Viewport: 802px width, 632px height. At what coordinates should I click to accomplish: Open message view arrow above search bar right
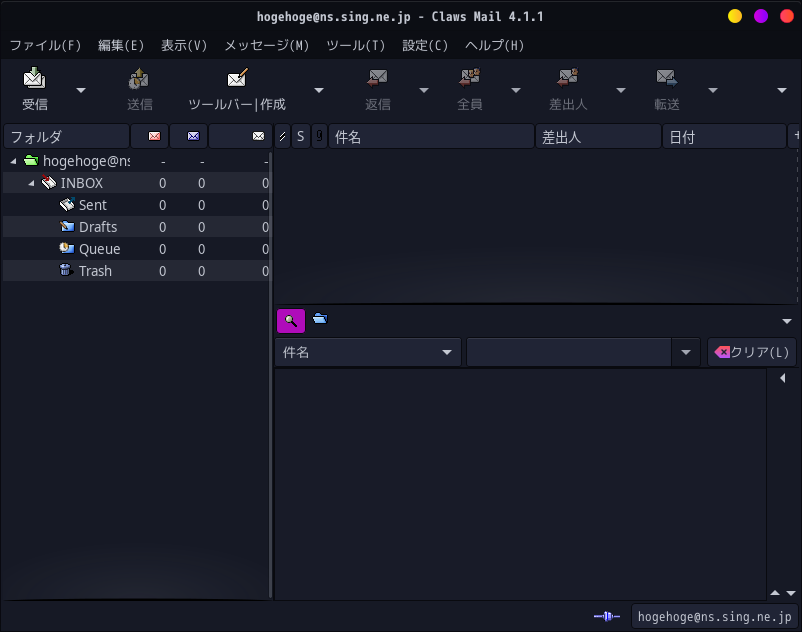pyautogui.click(x=787, y=322)
